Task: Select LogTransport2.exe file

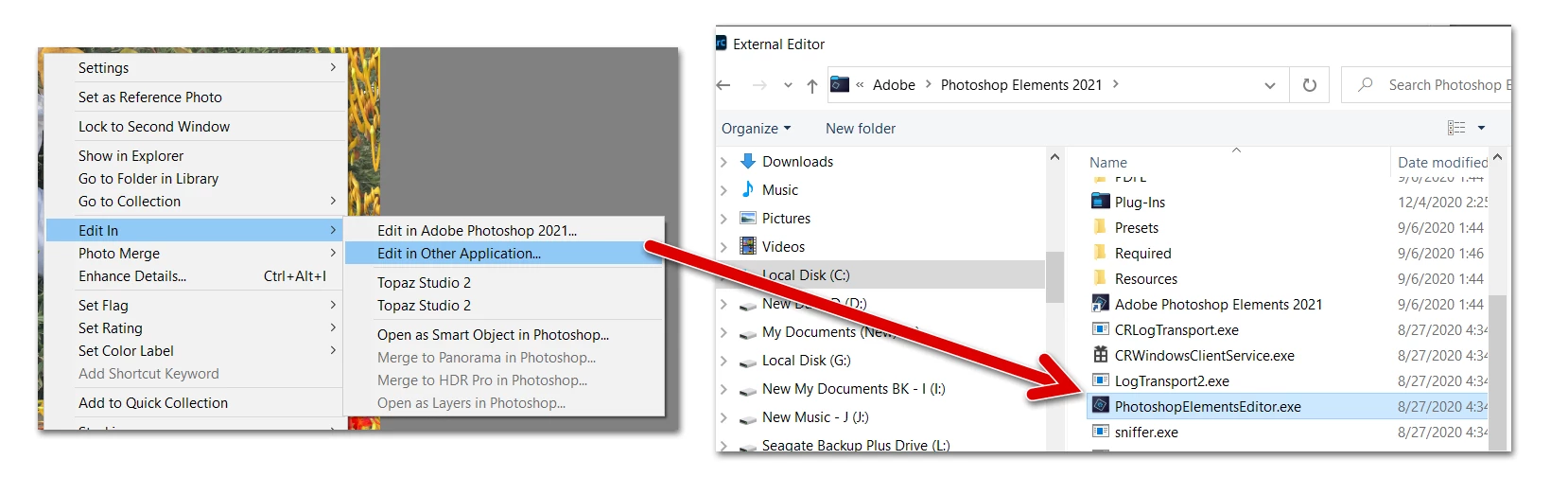Action: [x=1171, y=381]
